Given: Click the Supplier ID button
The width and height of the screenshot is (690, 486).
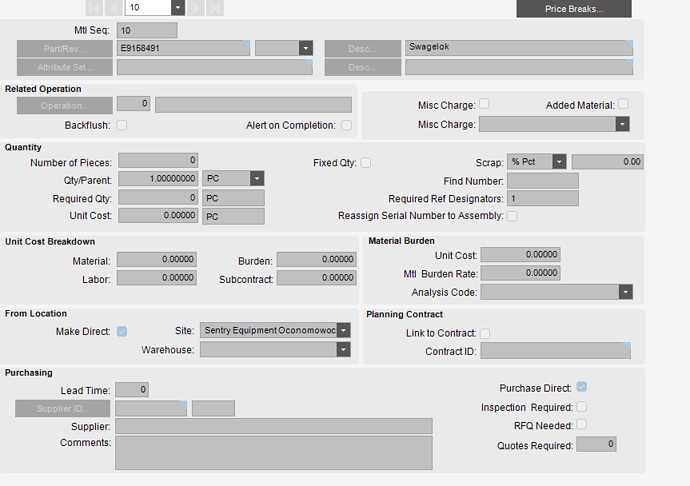Looking at the screenshot, I should click(62, 409).
